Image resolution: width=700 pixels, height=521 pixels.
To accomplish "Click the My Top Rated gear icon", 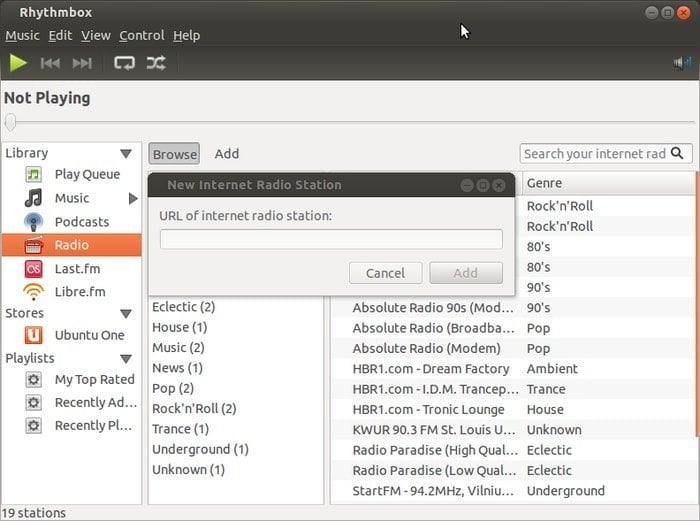I will (33, 379).
